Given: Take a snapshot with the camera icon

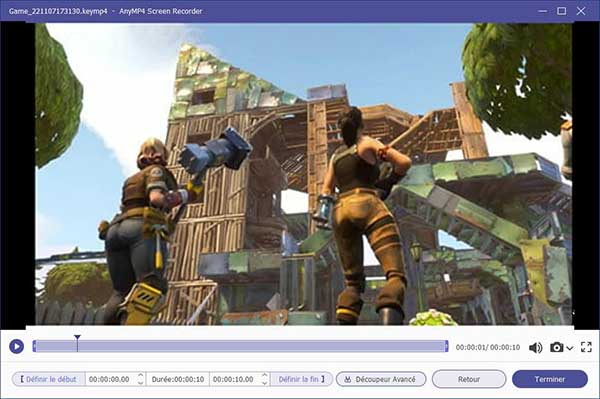Looking at the screenshot, I should 556,347.
